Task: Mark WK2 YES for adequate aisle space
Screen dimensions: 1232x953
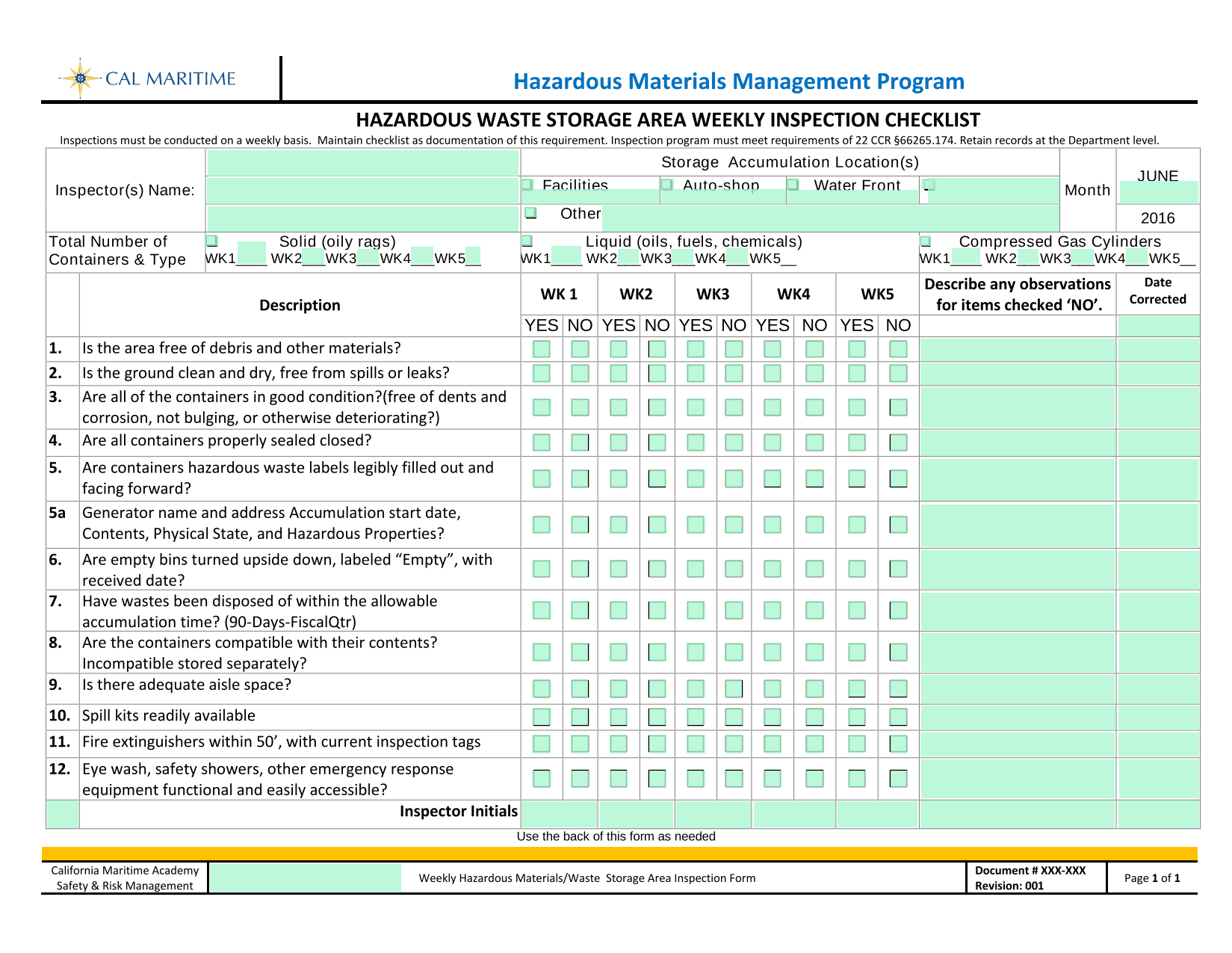Action: (x=619, y=688)
